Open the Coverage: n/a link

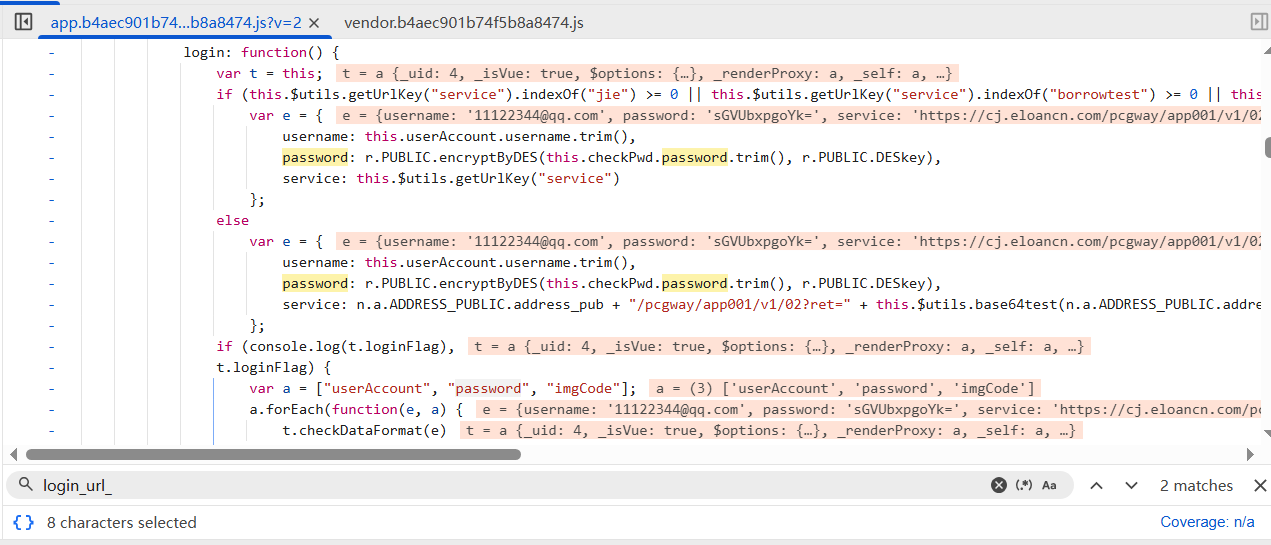pyautogui.click(x=1207, y=522)
